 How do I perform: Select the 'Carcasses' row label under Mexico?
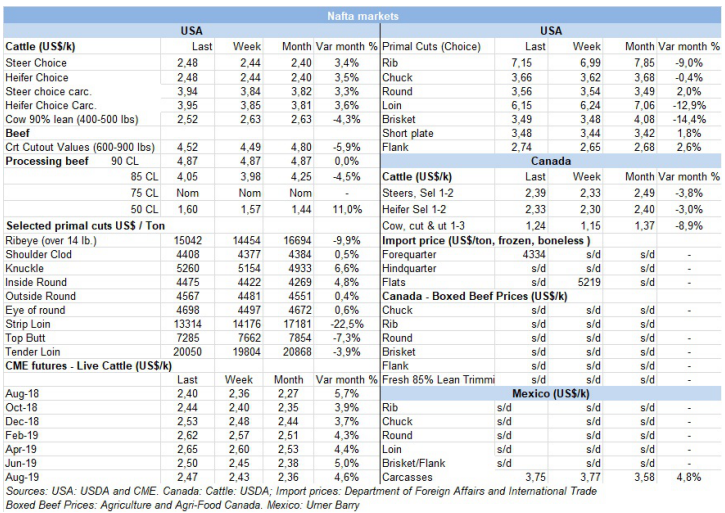coord(409,478)
